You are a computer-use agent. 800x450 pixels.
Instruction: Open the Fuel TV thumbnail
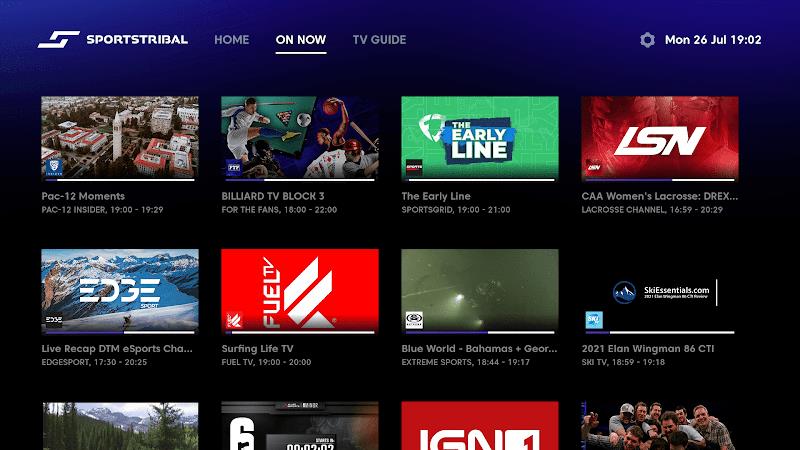300,289
